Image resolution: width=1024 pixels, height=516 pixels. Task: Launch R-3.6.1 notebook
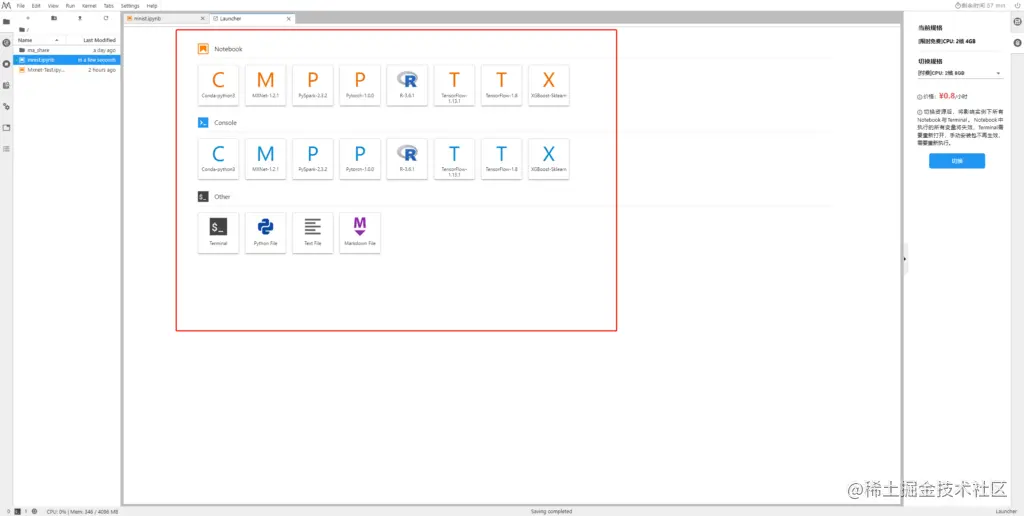tap(407, 86)
